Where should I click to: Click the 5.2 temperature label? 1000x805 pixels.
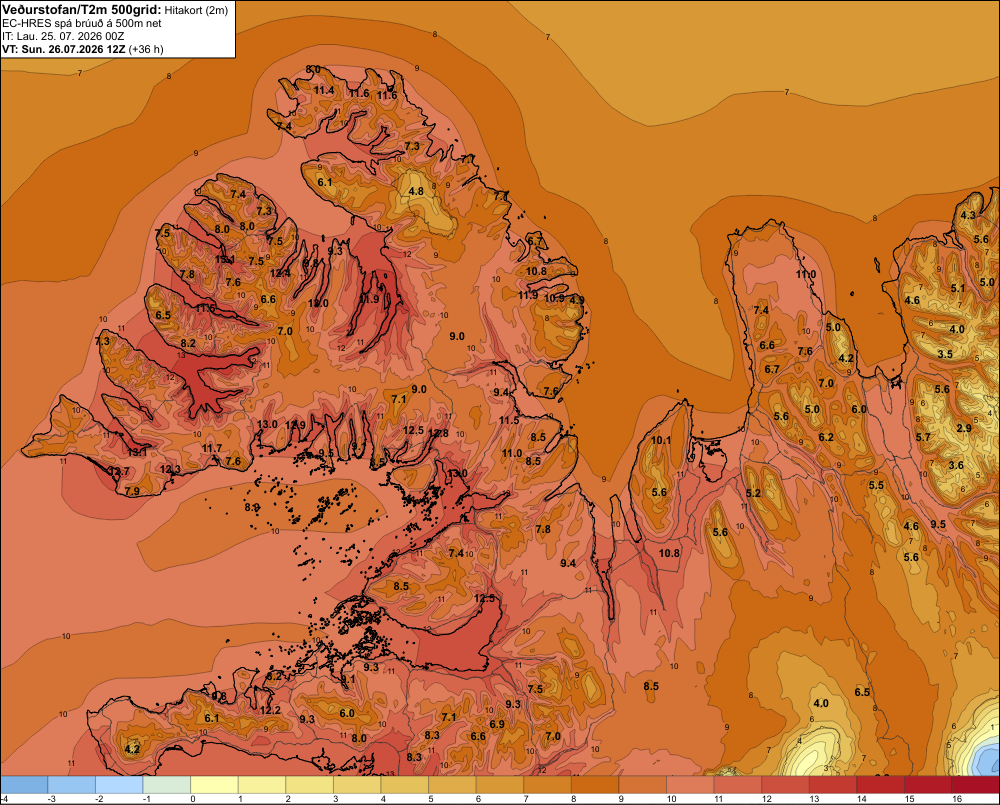click(x=753, y=493)
